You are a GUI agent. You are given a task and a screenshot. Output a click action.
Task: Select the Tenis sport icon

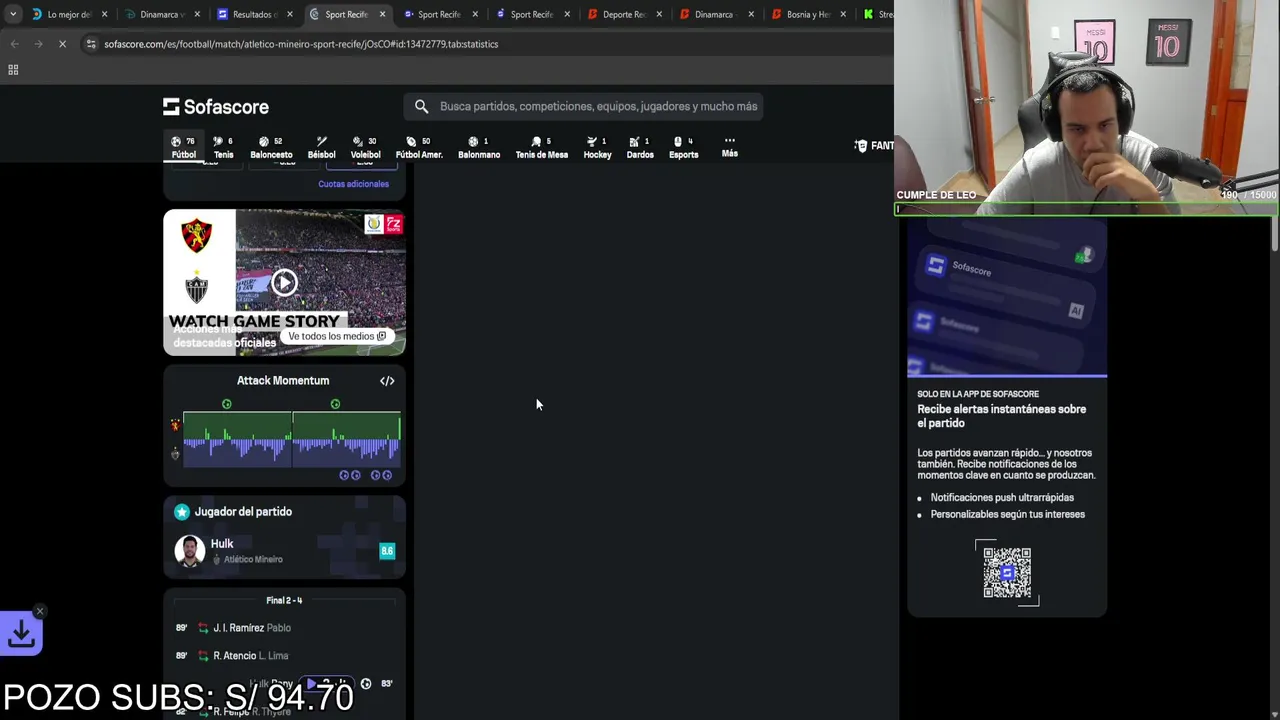[x=223, y=147]
